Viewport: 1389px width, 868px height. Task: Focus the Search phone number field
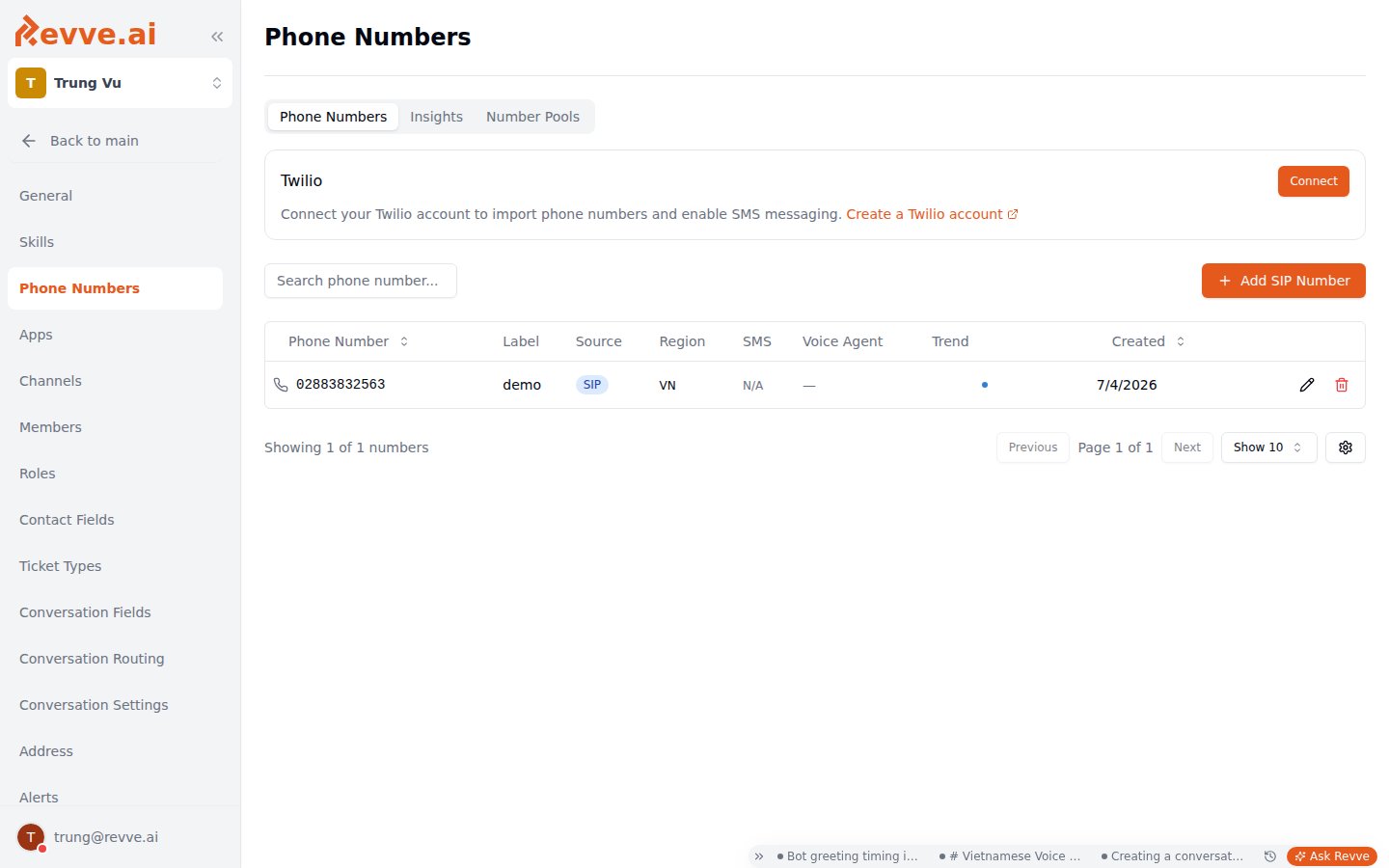point(361,281)
